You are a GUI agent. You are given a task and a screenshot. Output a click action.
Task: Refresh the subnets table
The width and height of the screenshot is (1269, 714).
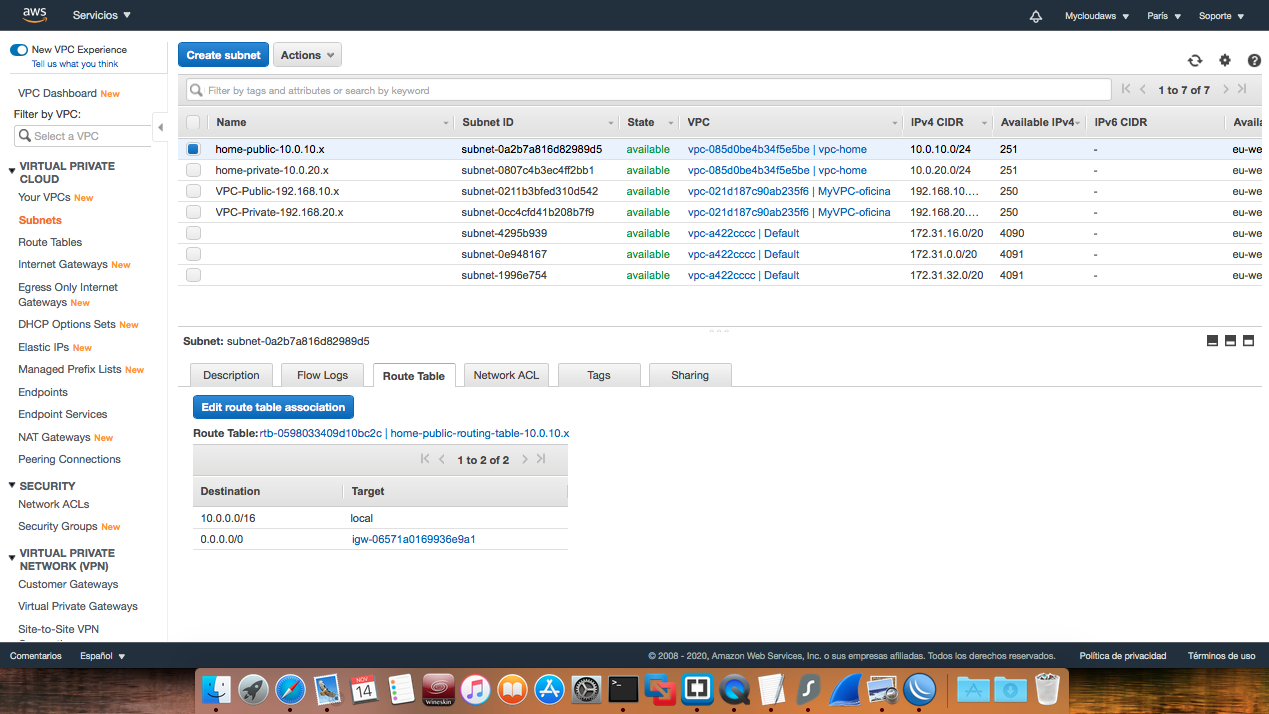point(1195,60)
